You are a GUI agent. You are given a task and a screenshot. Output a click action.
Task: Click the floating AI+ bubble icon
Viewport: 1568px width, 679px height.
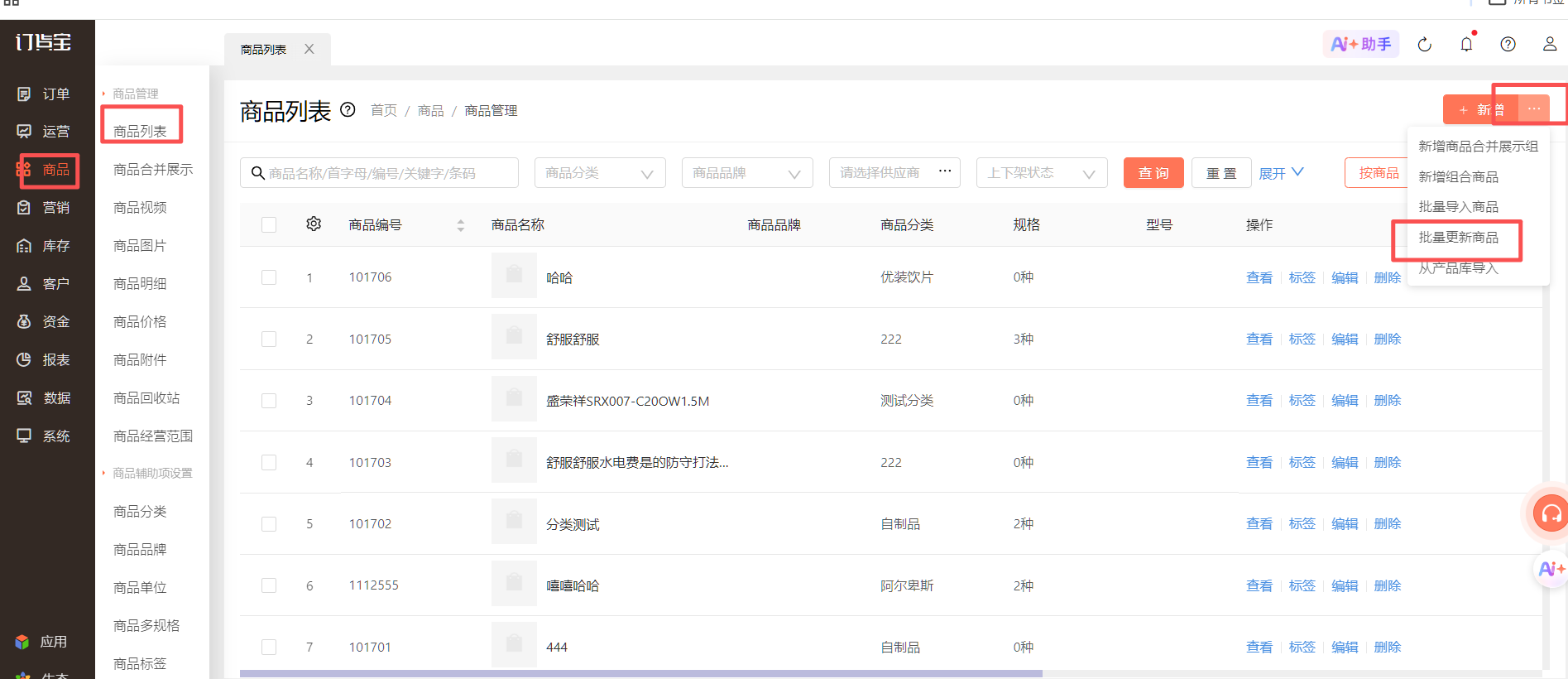pos(1551,569)
